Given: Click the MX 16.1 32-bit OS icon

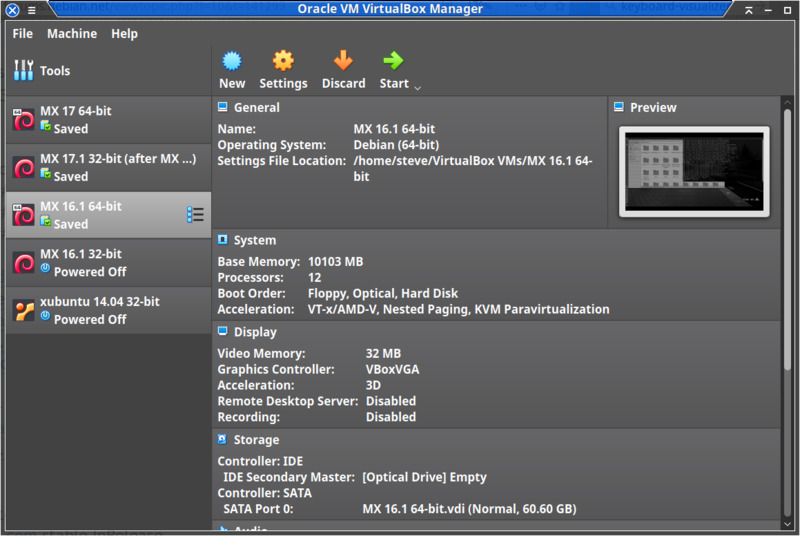Looking at the screenshot, I should tap(24, 263).
